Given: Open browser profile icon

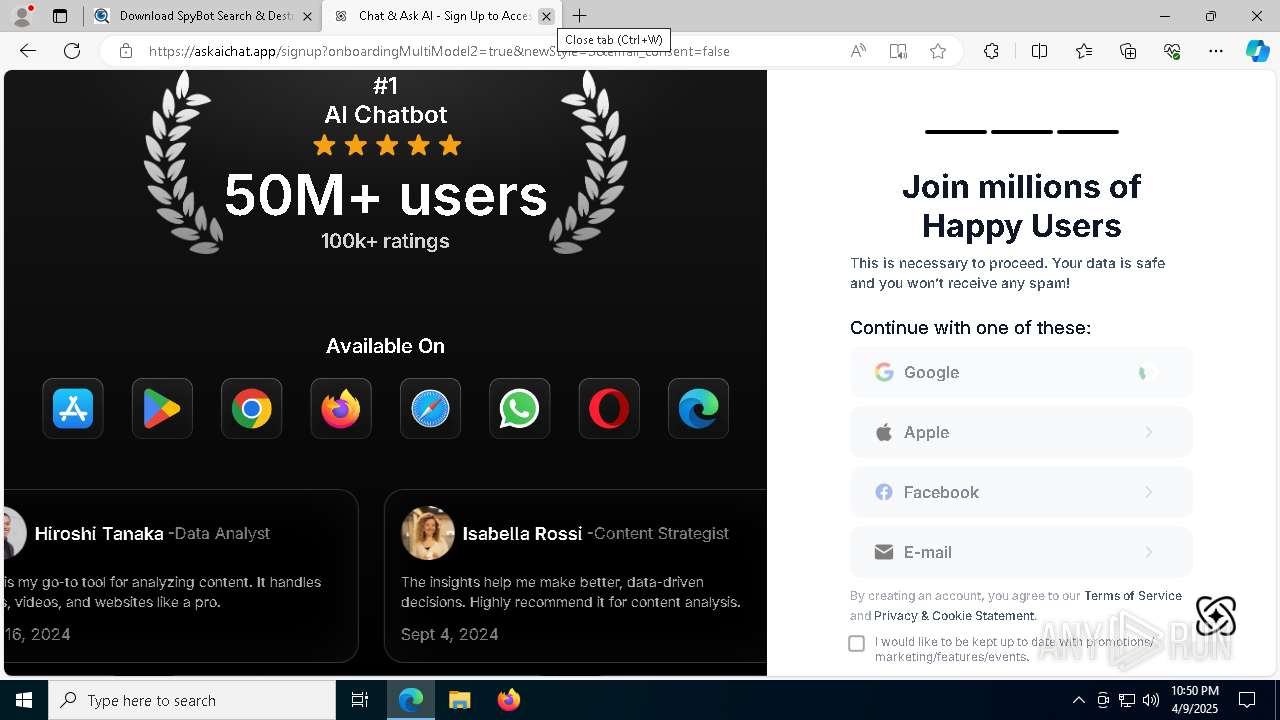Looking at the screenshot, I should pyautogui.click(x=22, y=16).
